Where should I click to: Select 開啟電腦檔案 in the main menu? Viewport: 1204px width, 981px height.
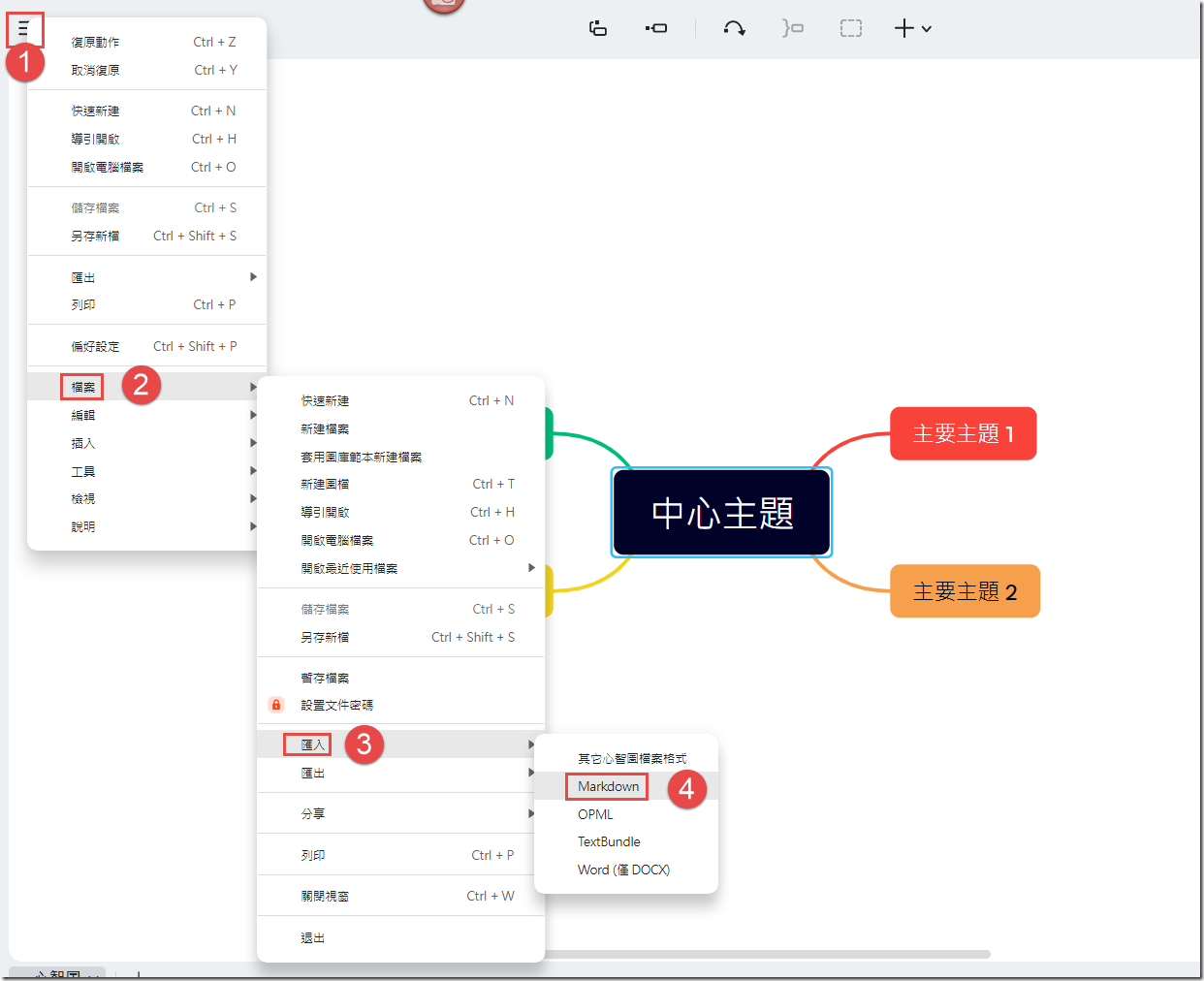(146, 167)
